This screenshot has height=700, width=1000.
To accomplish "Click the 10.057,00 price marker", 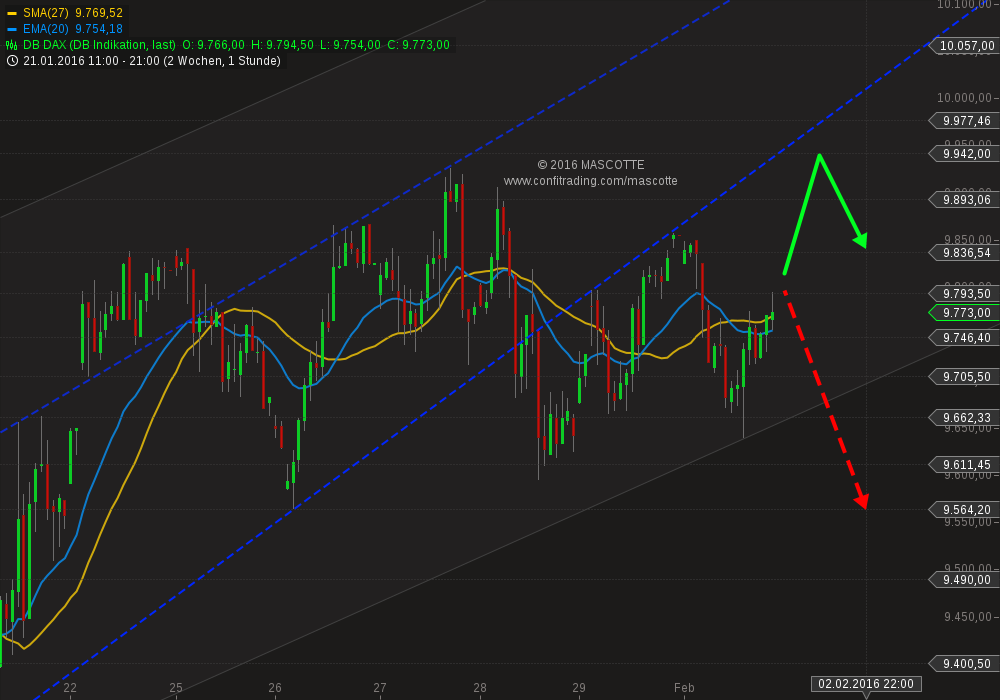I will (963, 46).
